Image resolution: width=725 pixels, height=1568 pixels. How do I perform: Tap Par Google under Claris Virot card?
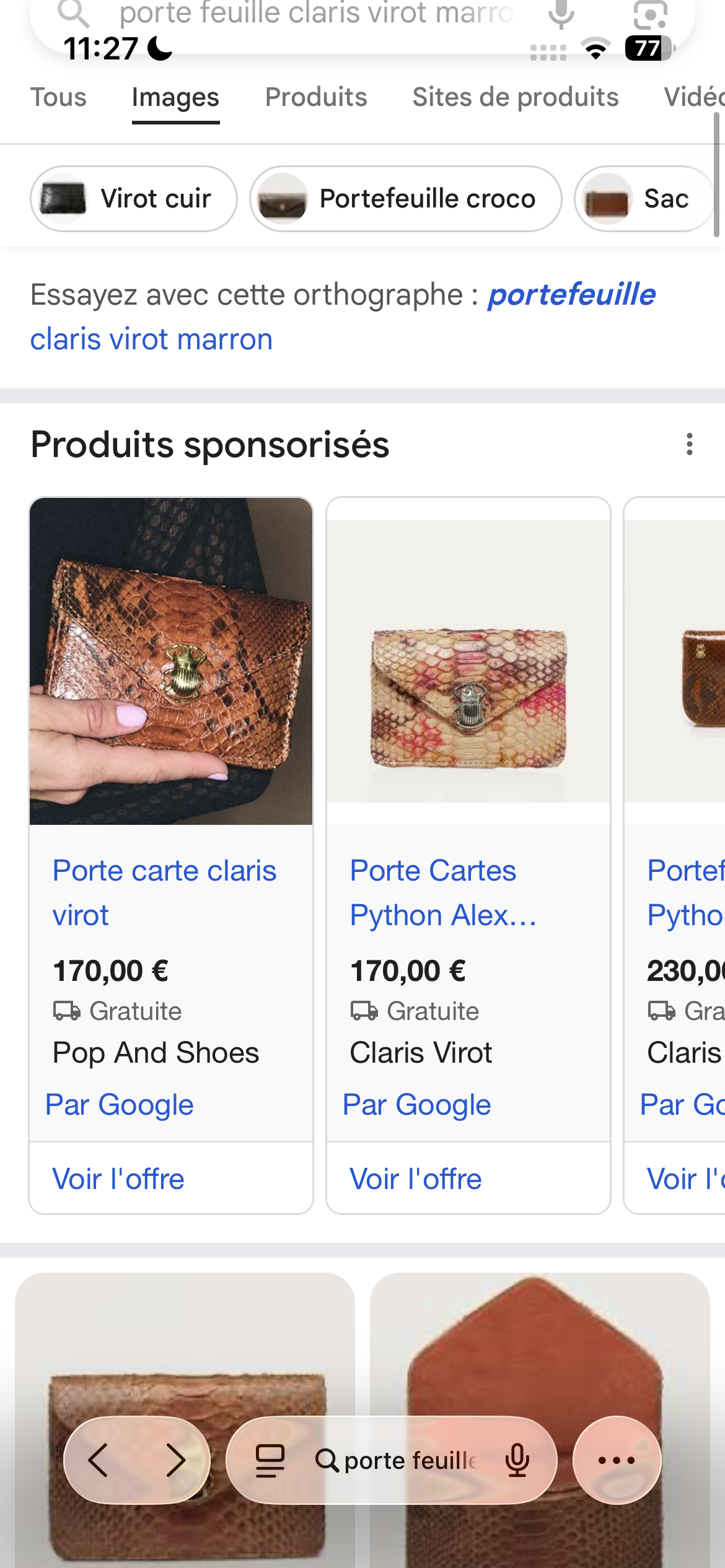[417, 1105]
